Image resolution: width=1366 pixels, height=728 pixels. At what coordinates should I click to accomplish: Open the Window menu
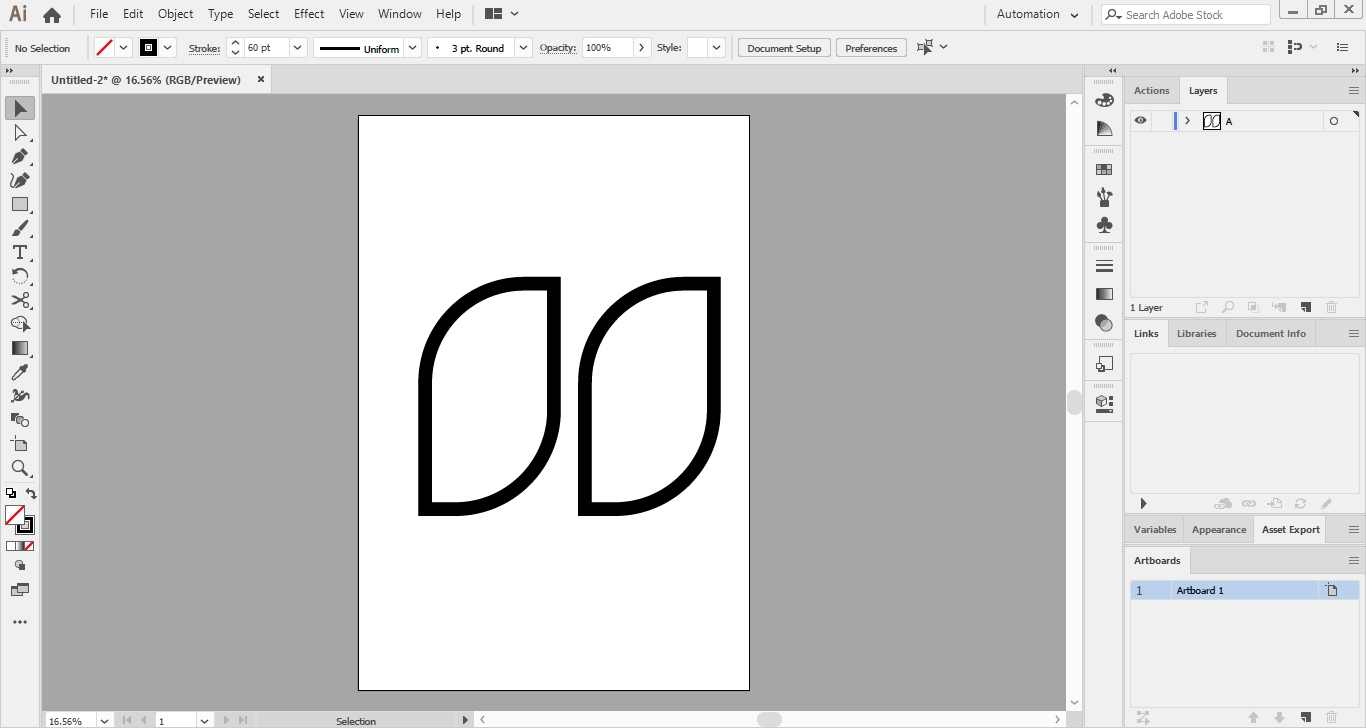click(x=400, y=14)
